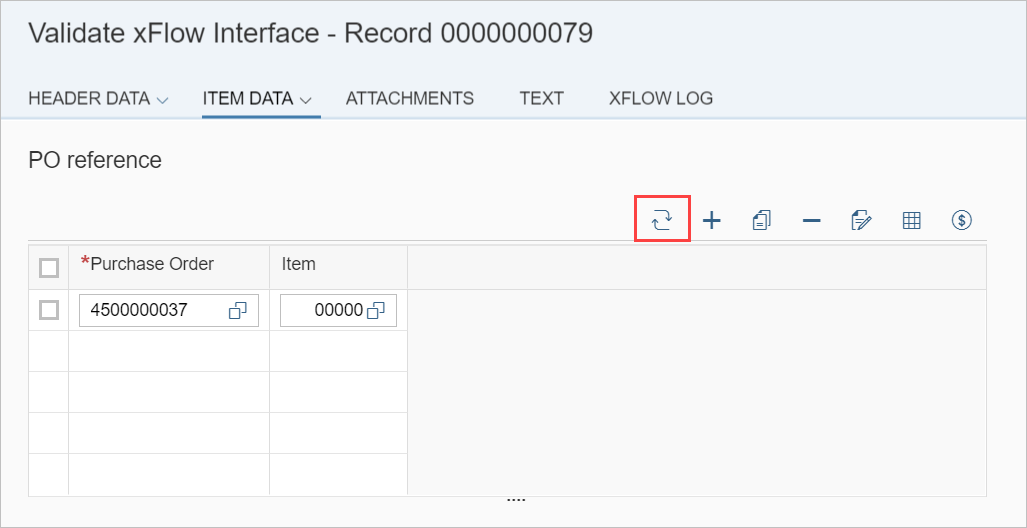Delete row using the minus icon
The image size is (1027, 528).
811,221
